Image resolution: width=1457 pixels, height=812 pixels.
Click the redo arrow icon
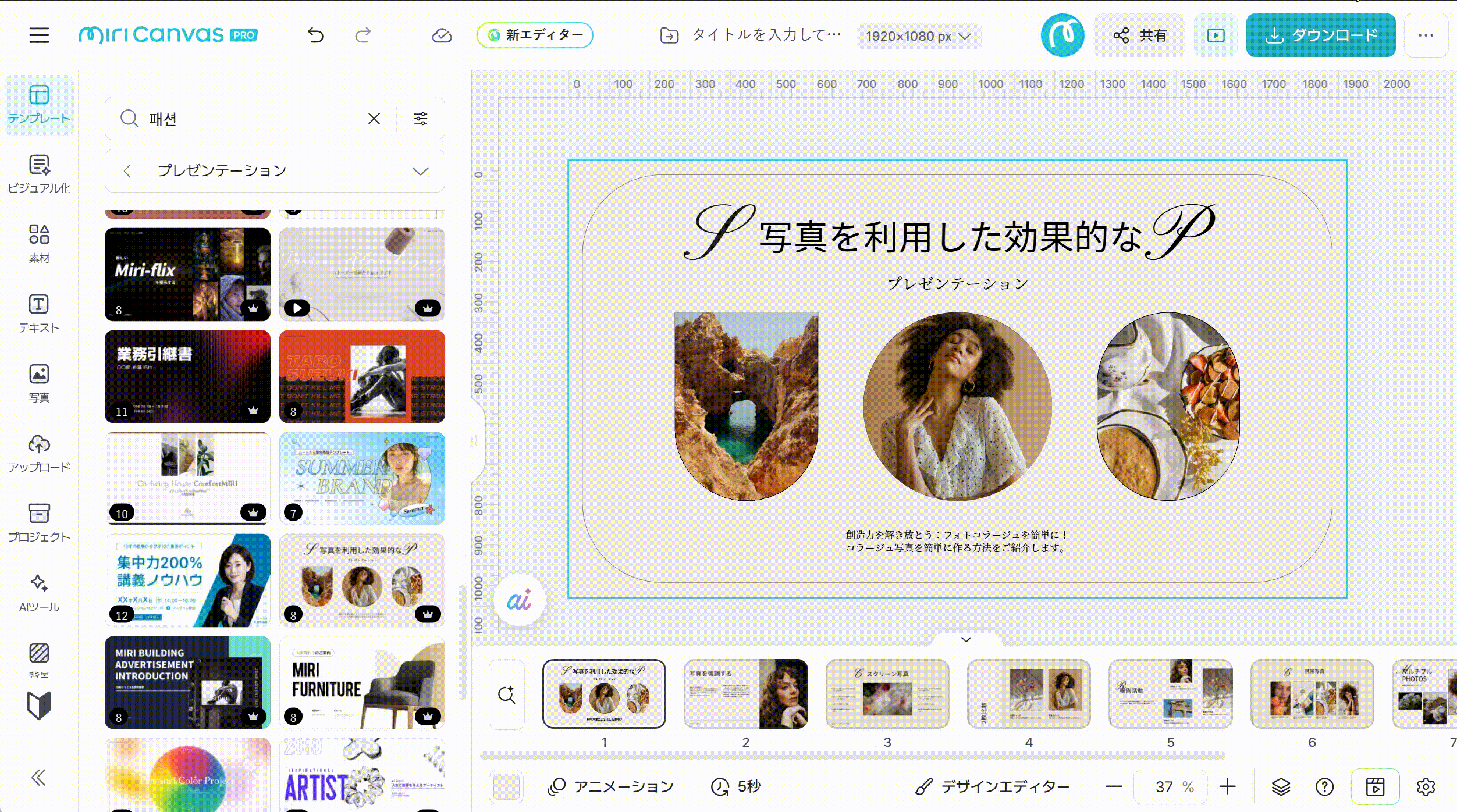[363, 35]
